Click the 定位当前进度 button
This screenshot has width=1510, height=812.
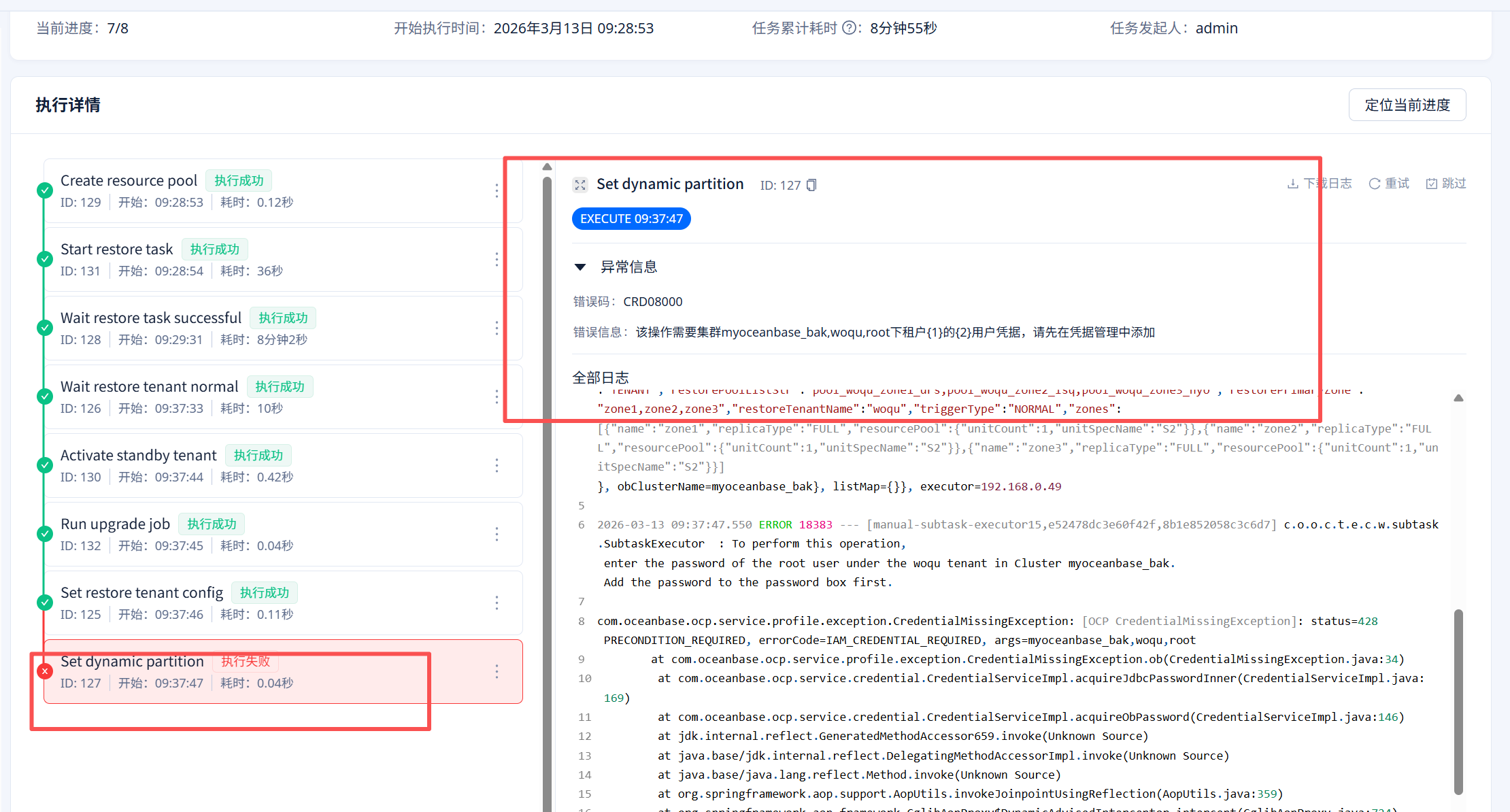click(x=1407, y=105)
